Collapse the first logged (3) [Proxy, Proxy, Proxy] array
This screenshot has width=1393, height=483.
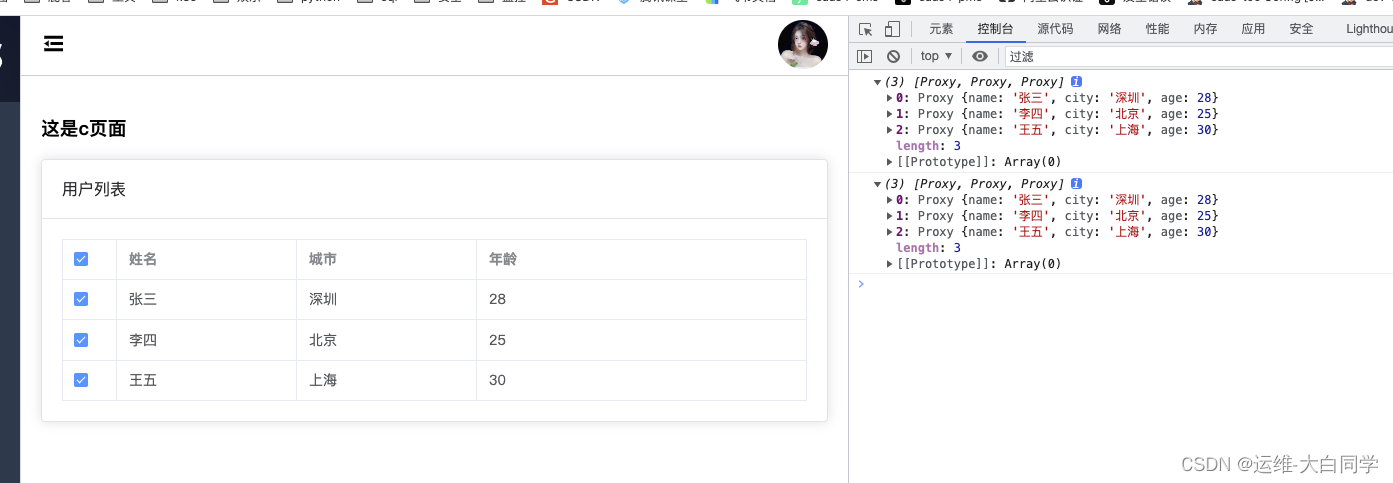coord(878,82)
